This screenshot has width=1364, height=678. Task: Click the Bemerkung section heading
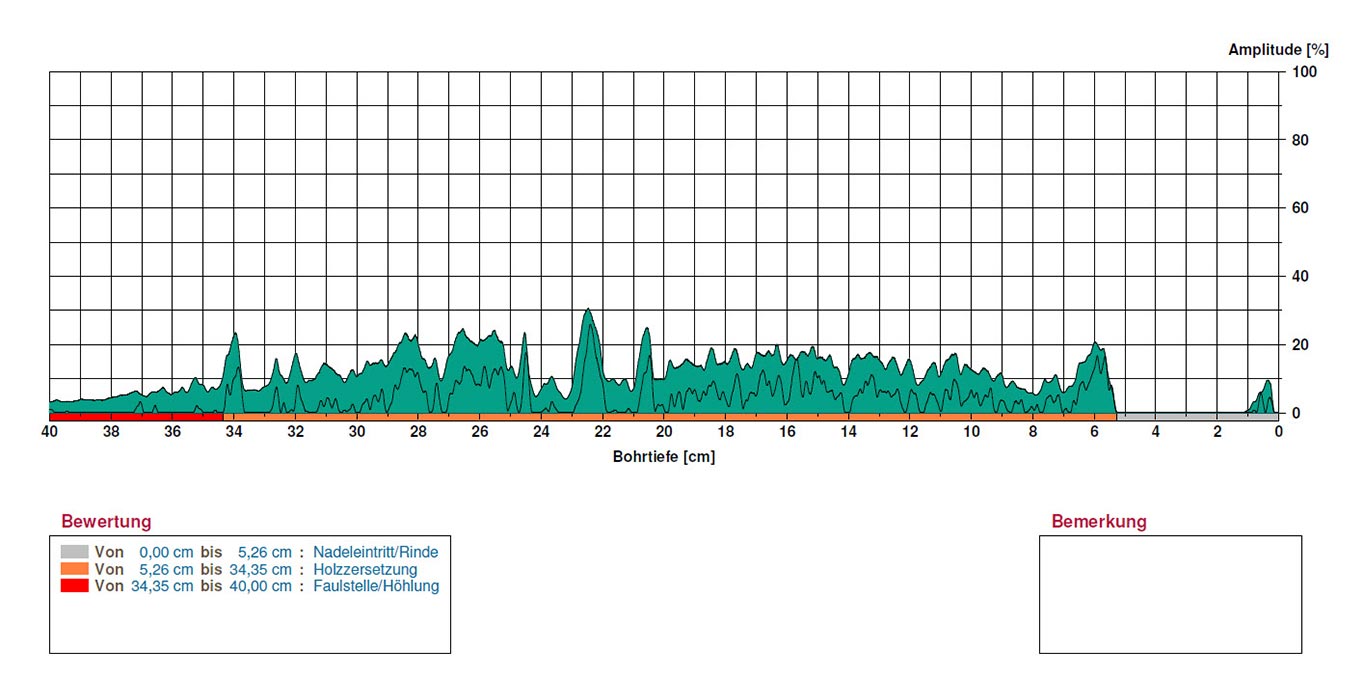coord(1099,521)
